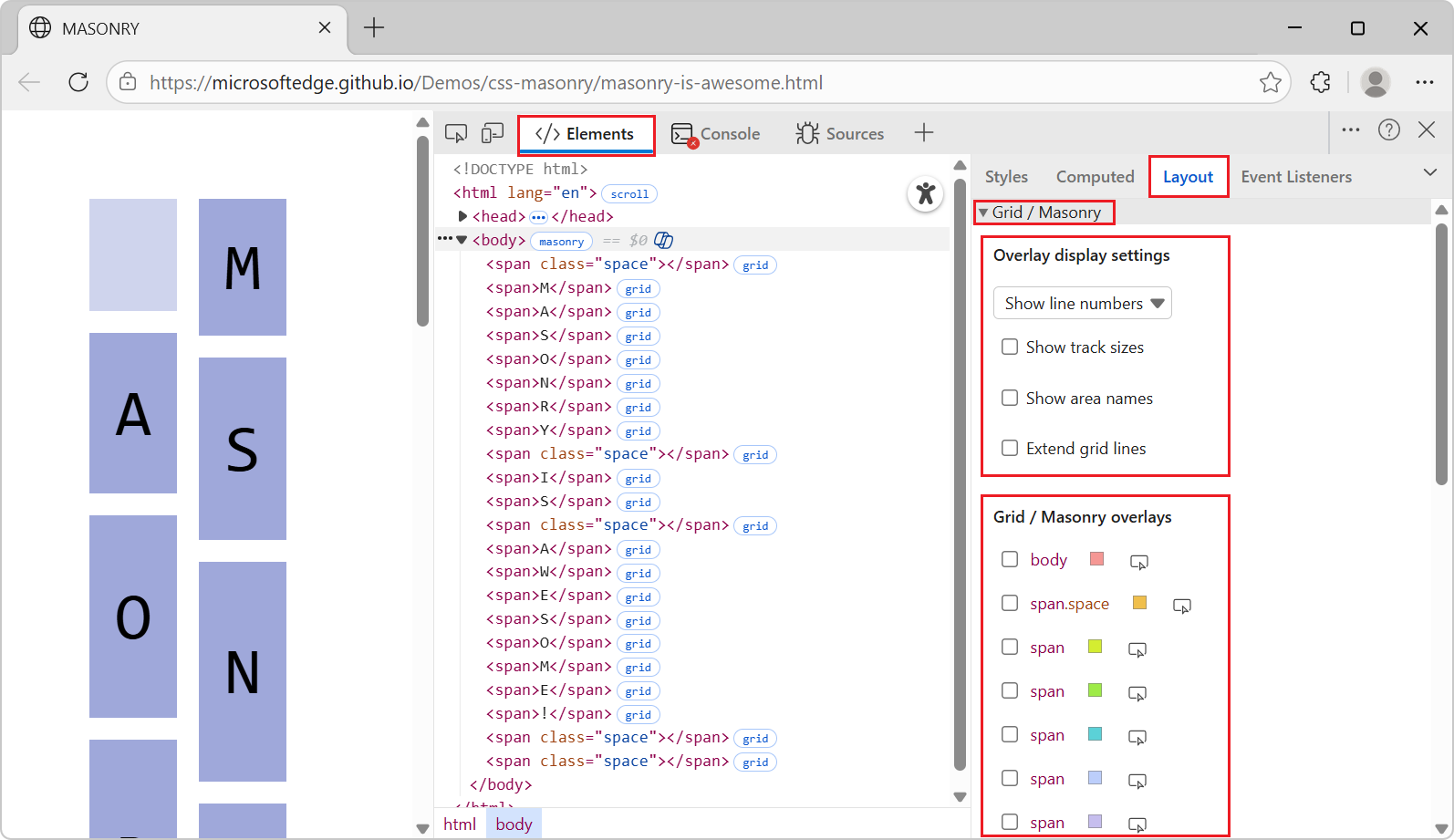
Task: Change the teal span overlay color swatch
Action: pyautogui.click(x=1096, y=734)
